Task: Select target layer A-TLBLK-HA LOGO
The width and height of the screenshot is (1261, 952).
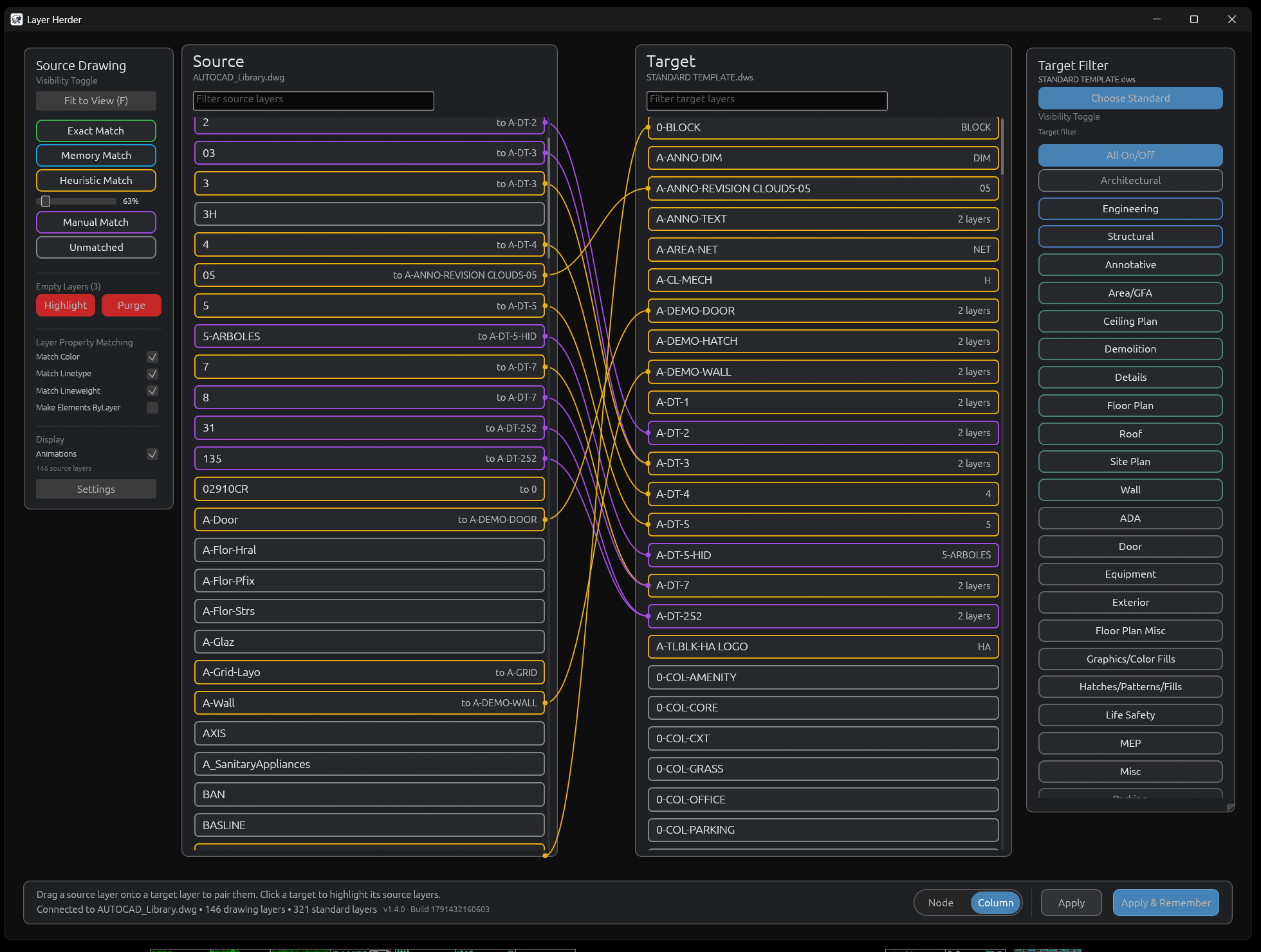Action: (x=823, y=646)
